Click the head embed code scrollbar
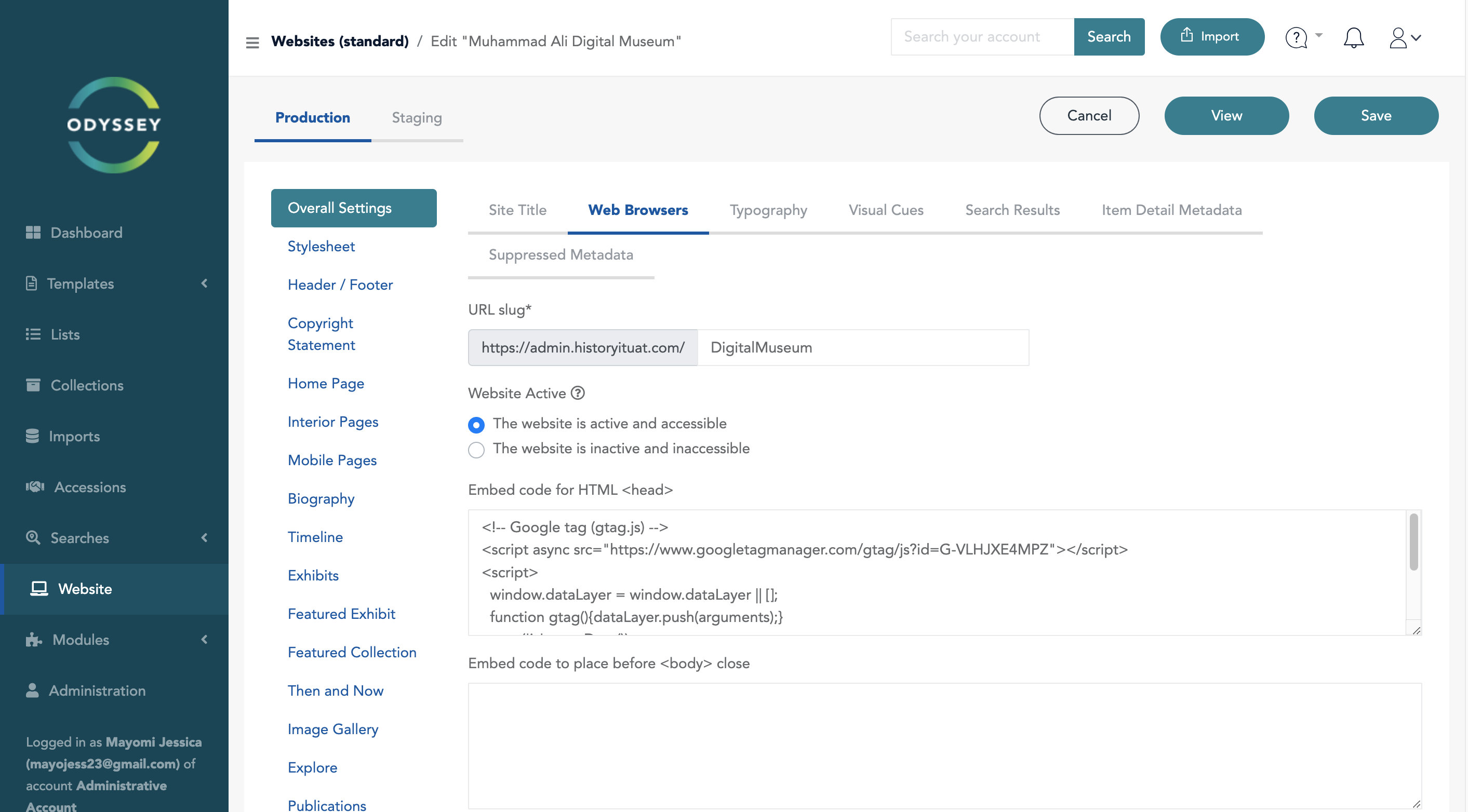Viewport: 1468px width, 812px height. pyautogui.click(x=1413, y=542)
